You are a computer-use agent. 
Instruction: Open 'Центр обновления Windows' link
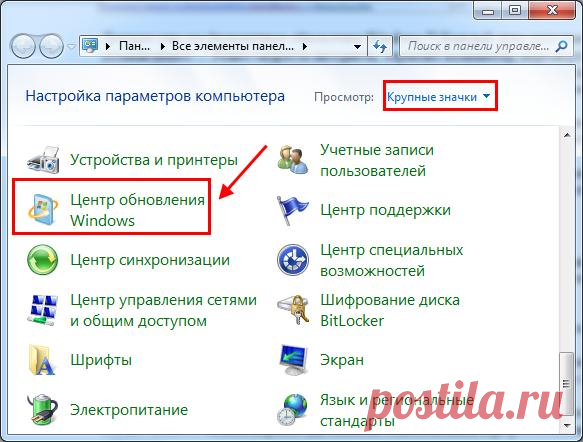(138, 210)
